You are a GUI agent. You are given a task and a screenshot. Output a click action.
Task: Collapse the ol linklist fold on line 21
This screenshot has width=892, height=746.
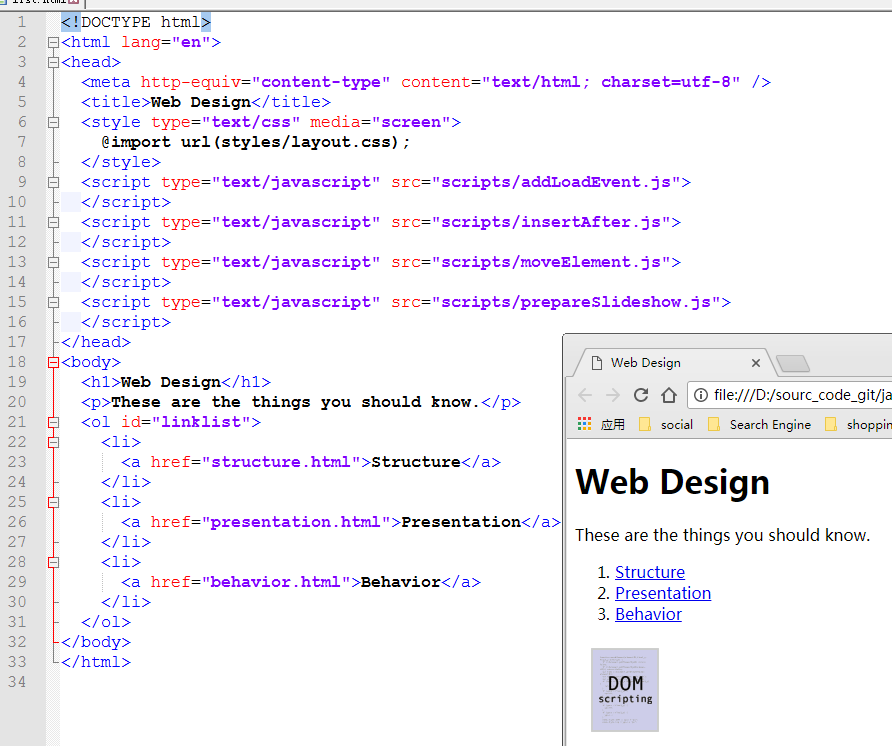pyautogui.click(x=53, y=422)
